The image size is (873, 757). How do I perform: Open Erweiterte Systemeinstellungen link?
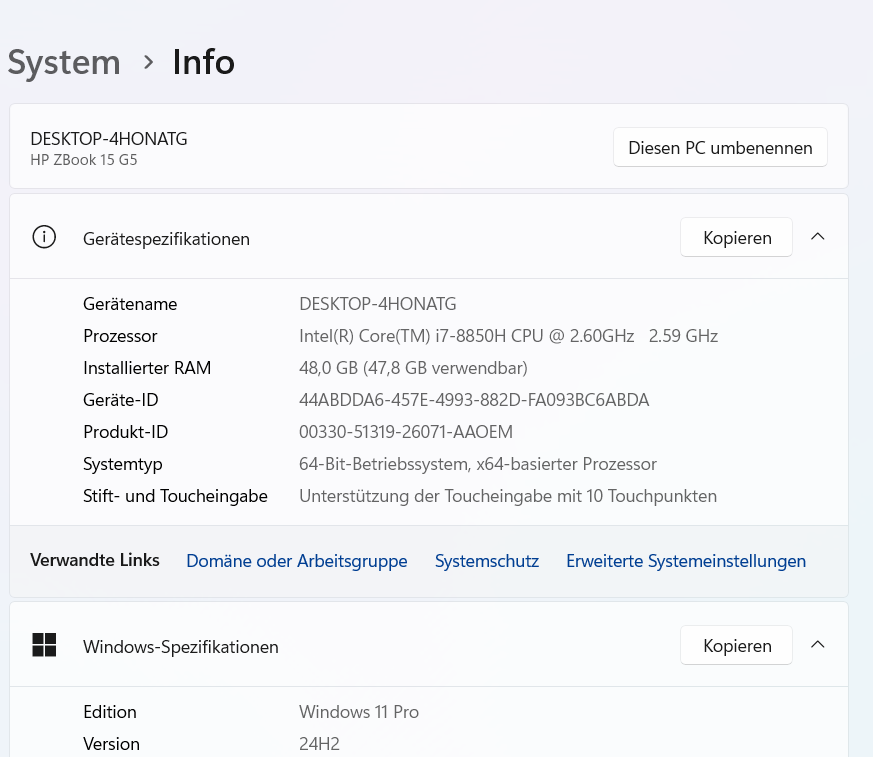coord(686,561)
